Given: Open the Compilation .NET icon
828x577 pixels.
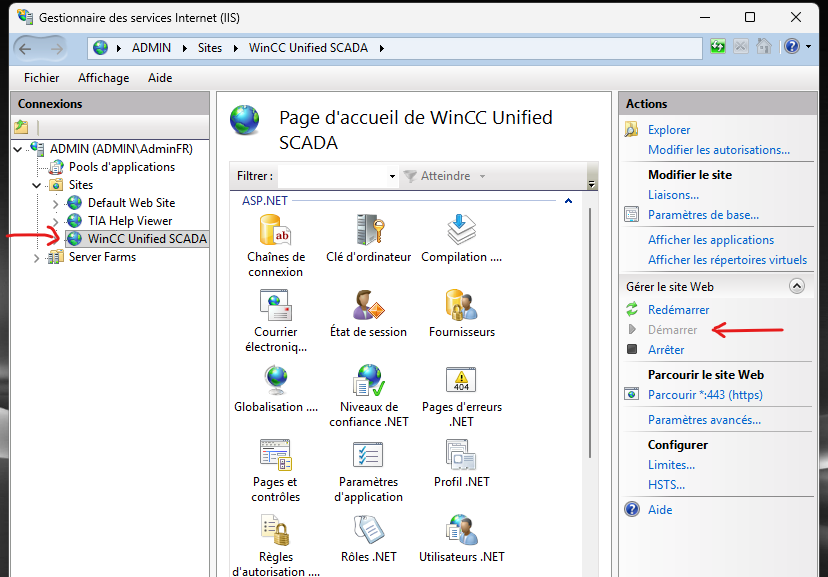Looking at the screenshot, I should [x=462, y=239].
